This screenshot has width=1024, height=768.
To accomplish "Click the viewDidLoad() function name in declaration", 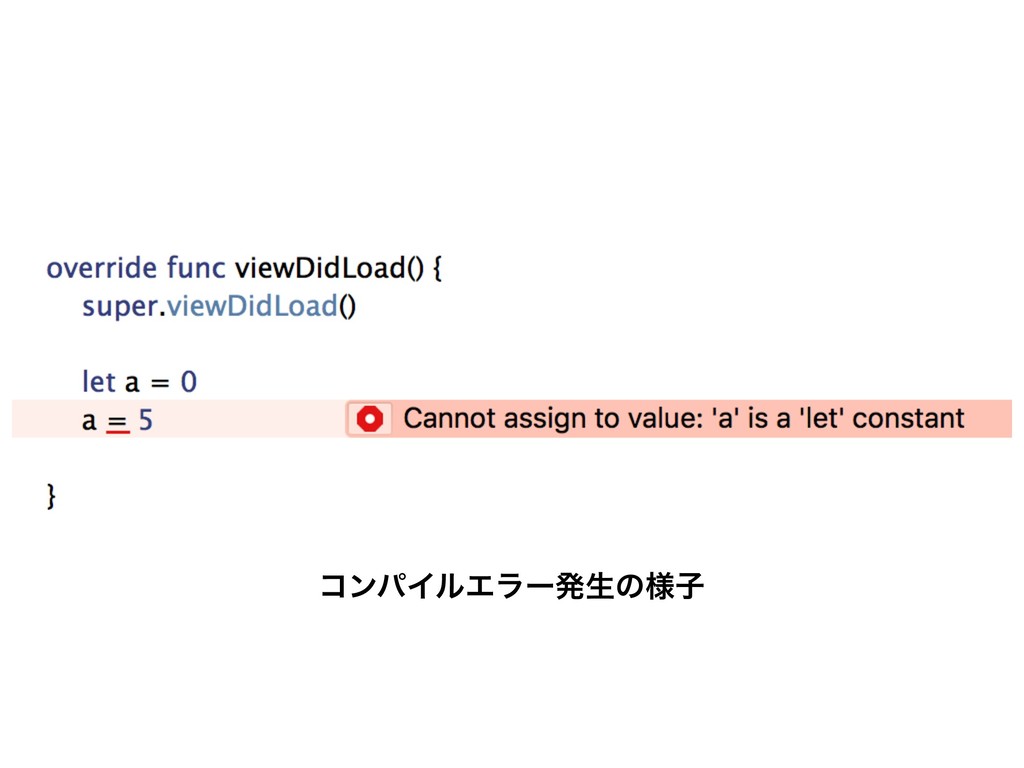I will point(329,268).
